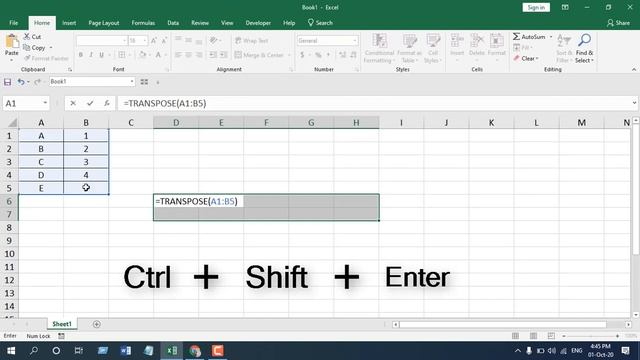Collapse the ribbon with the chevron
This screenshot has height=360, width=640.
tap(634, 69)
